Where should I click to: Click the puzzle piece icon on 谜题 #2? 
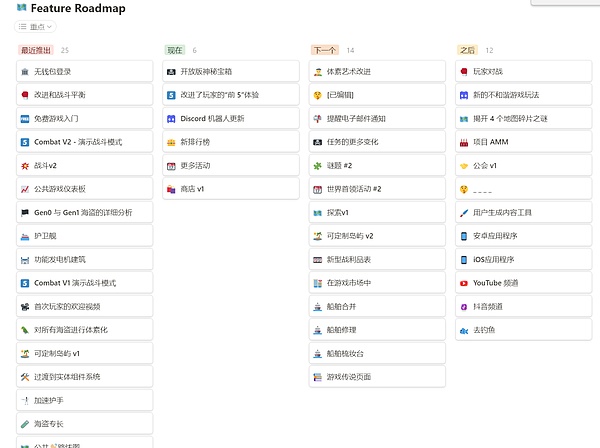pos(317,166)
